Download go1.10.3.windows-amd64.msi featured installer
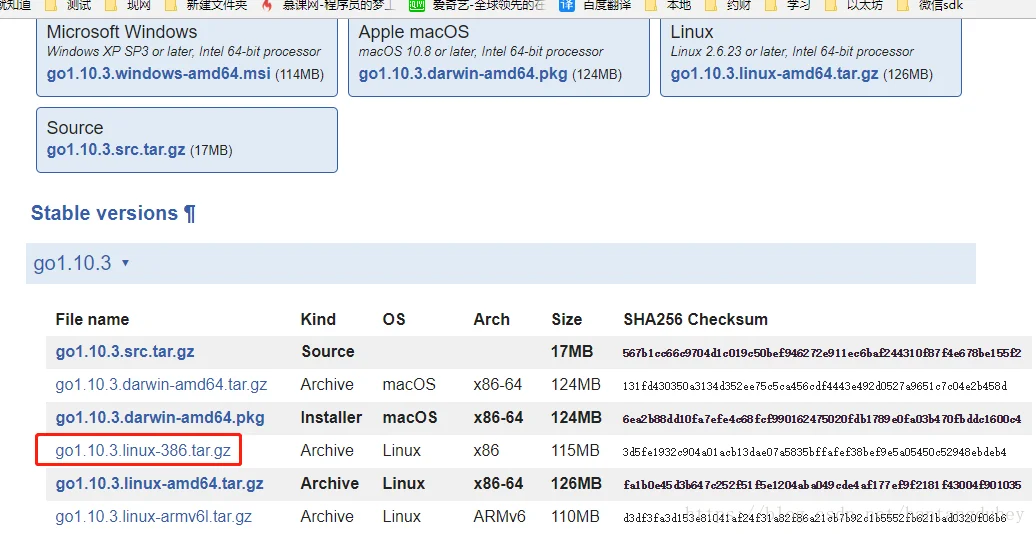1036x534 pixels. [x=159, y=74]
